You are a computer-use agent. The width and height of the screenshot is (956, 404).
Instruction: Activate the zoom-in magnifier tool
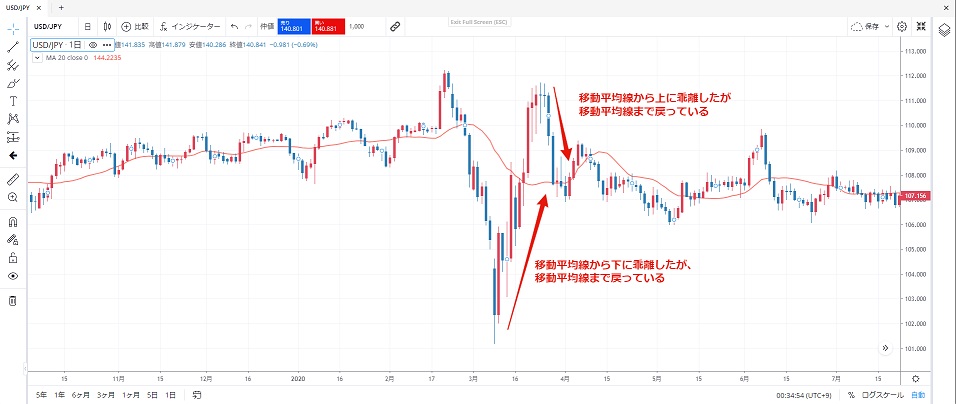(x=13, y=198)
